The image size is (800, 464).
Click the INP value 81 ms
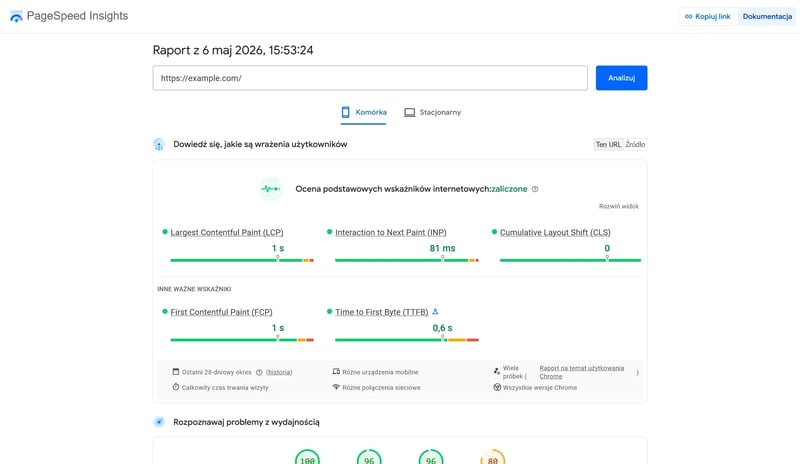tap(442, 249)
